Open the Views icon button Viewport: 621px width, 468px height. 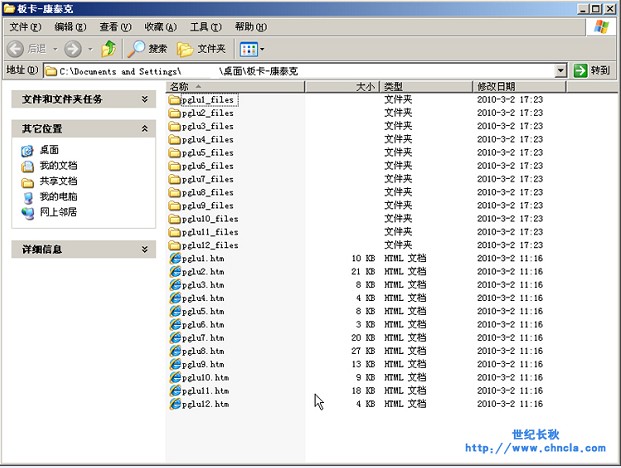pyautogui.click(x=249, y=49)
